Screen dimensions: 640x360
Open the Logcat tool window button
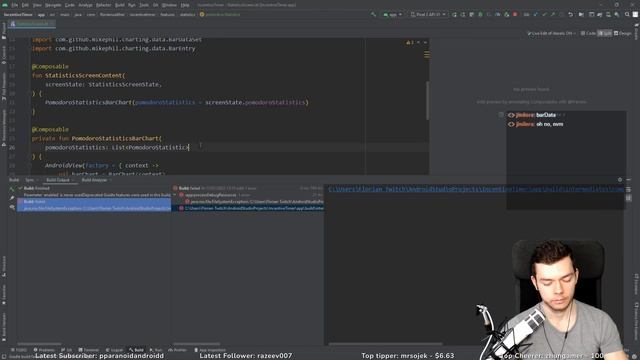coord(114,350)
